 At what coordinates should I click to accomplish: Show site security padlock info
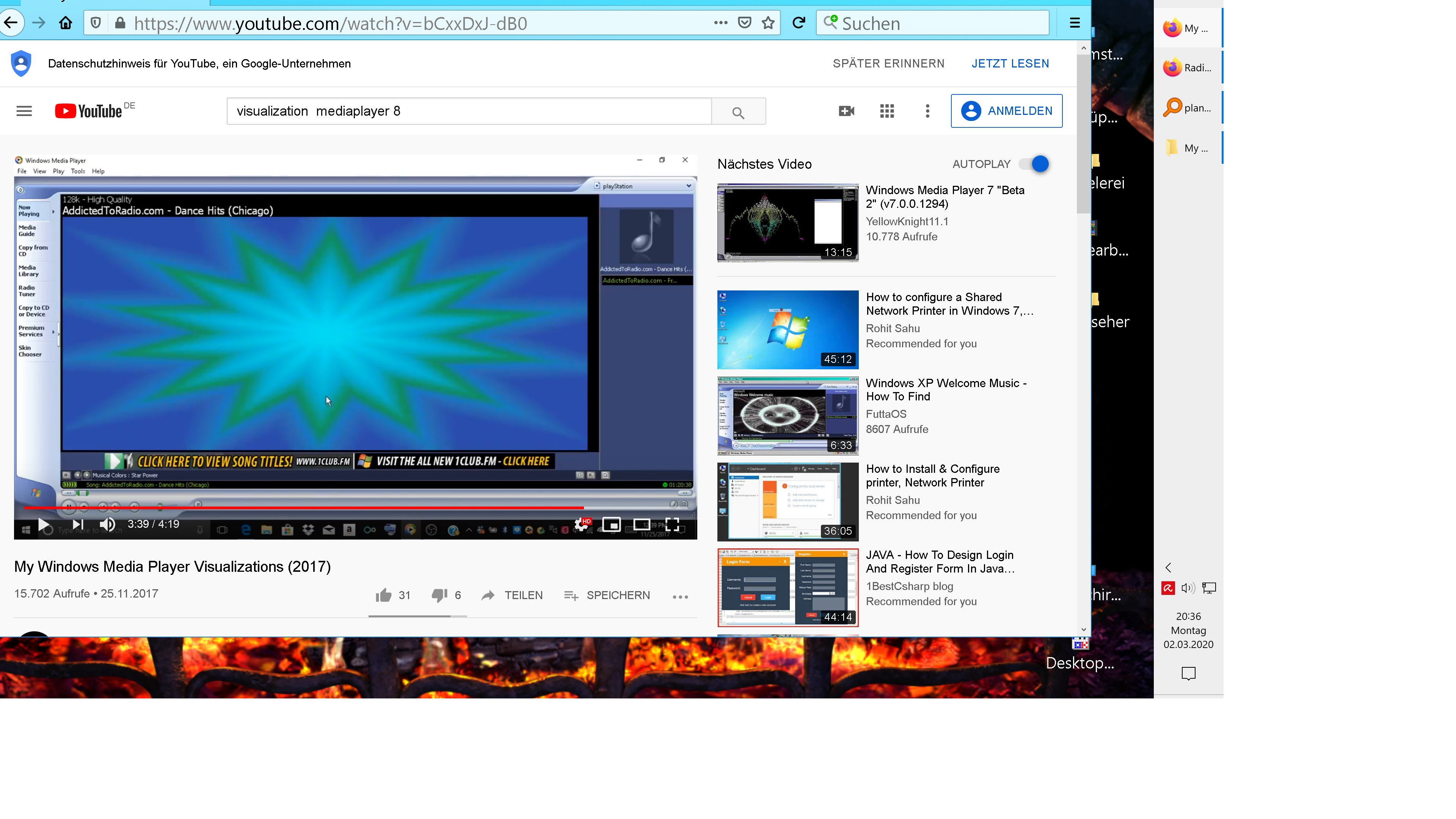120,23
